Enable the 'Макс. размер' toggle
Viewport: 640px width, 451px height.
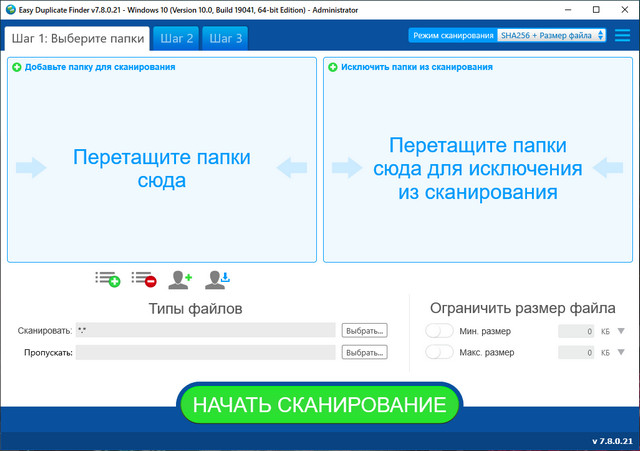(440, 352)
